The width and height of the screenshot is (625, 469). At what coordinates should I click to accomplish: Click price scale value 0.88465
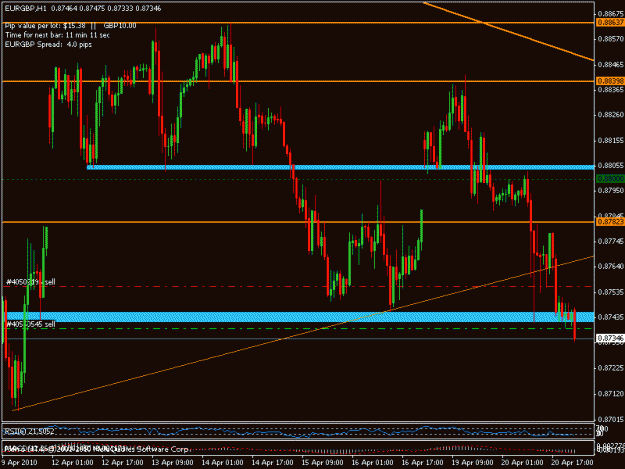click(610, 64)
